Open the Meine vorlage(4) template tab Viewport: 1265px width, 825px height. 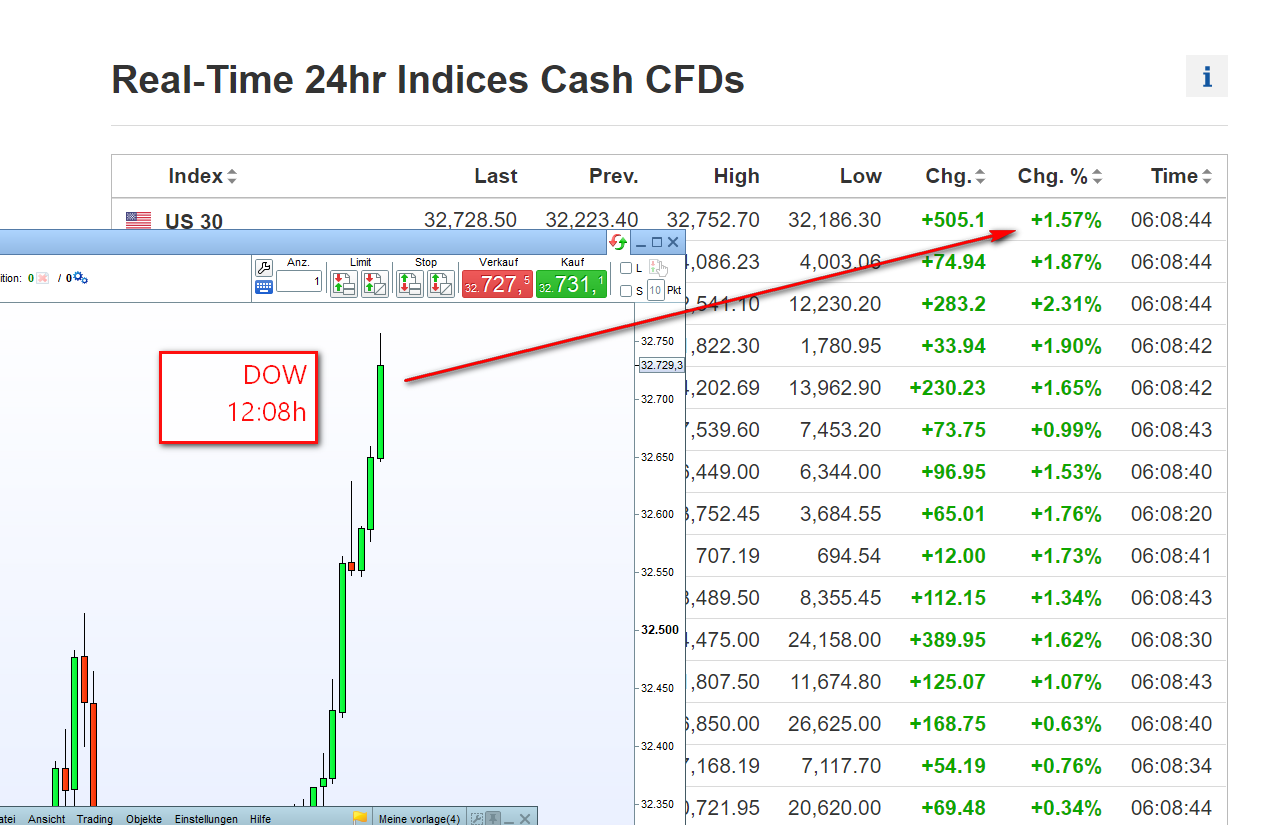[419, 819]
